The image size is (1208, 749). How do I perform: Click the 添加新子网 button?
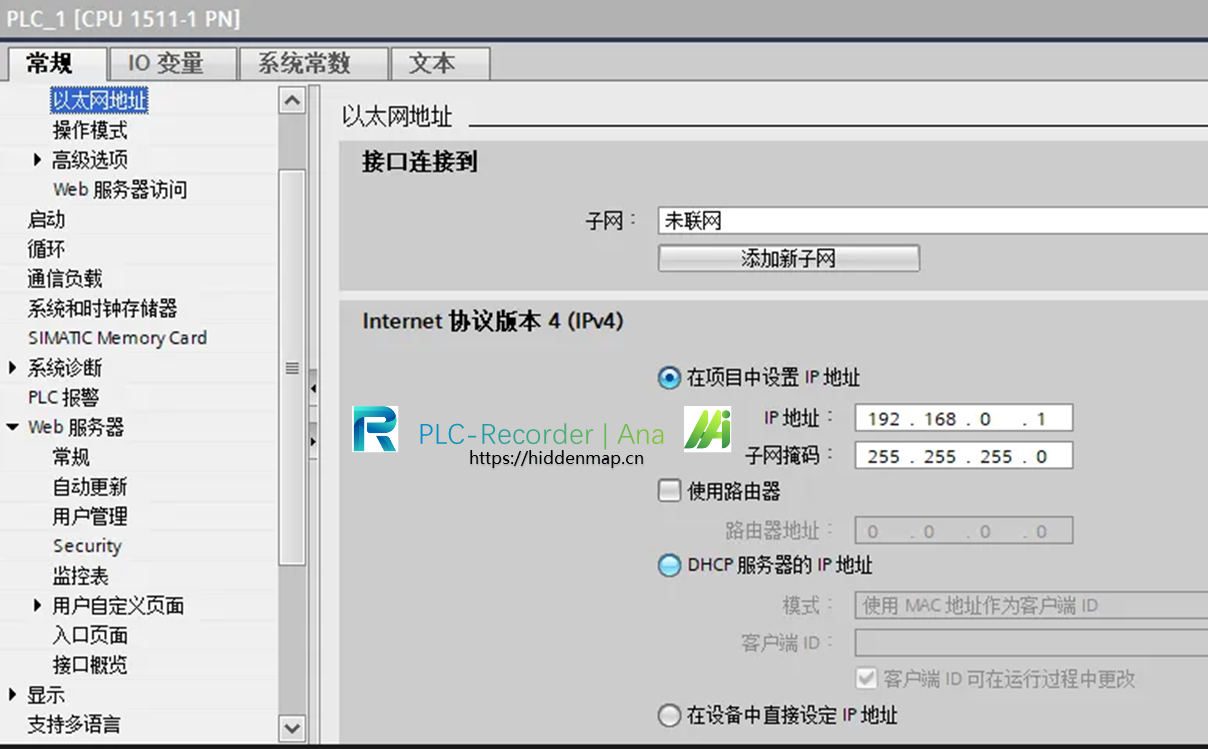pos(788,258)
